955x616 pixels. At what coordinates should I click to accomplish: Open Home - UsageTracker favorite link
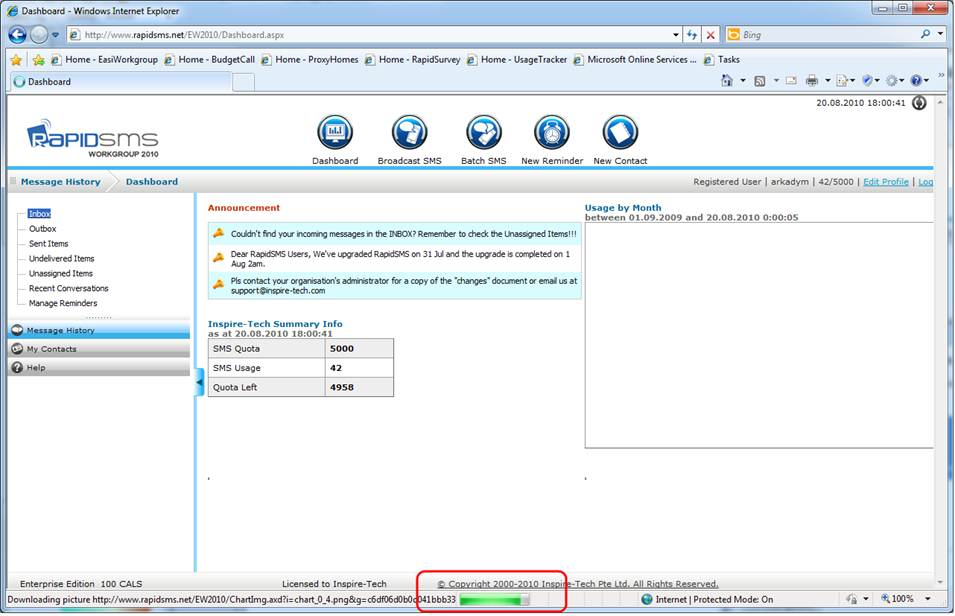click(x=517, y=60)
